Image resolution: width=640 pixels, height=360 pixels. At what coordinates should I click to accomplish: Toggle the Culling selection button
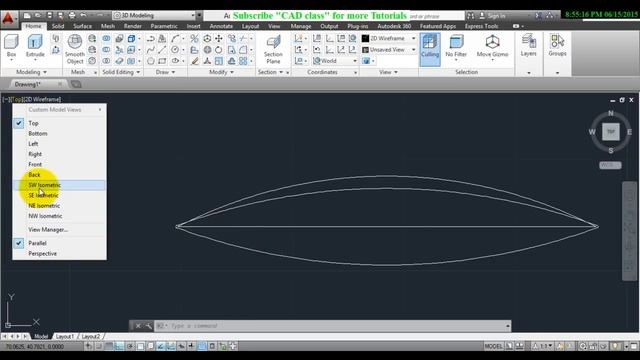coord(430,49)
